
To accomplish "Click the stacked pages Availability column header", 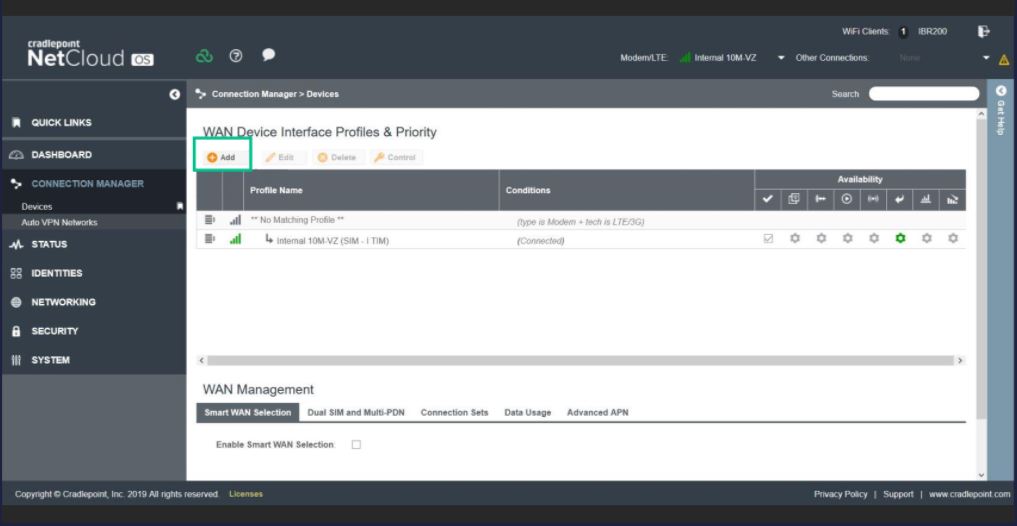I will coord(794,200).
